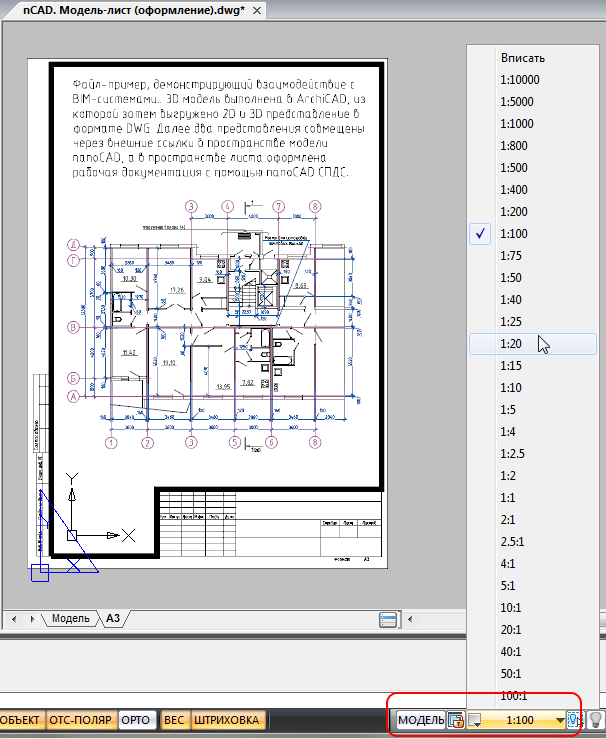Image resolution: width=606 pixels, height=739 pixels.
Task: Click axis bubble 8 at plan top
Action: point(315,206)
